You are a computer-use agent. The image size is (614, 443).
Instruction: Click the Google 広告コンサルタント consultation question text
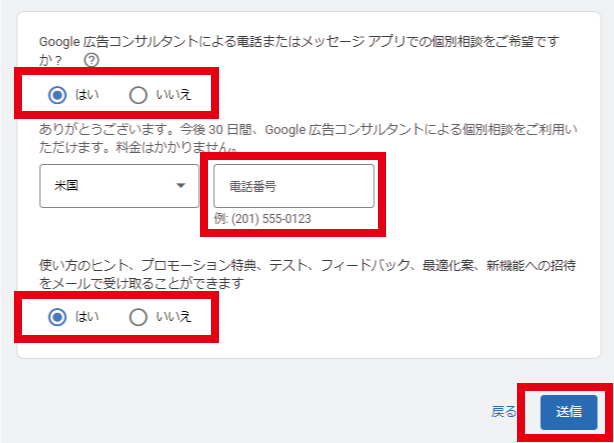(x=299, y=51)
